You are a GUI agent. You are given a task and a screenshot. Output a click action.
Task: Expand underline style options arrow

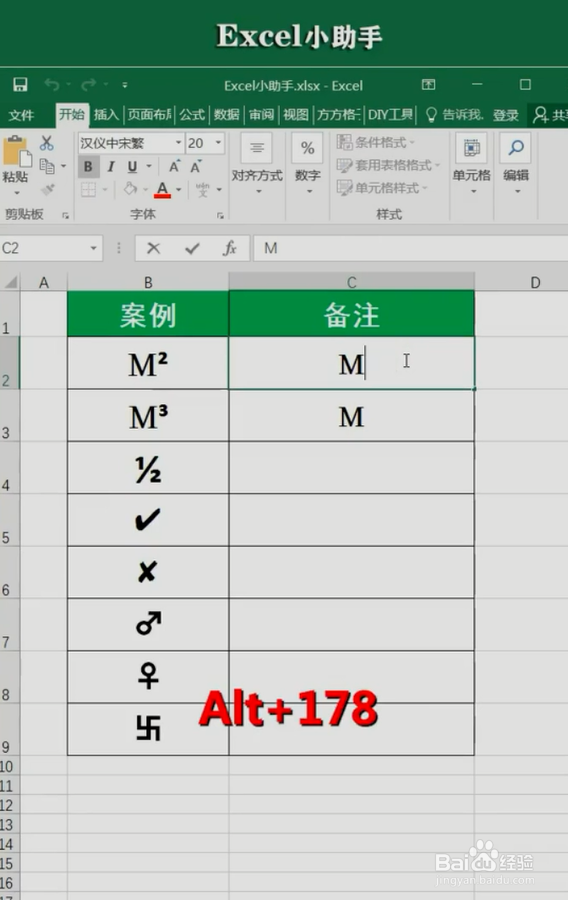pos(149,166)
